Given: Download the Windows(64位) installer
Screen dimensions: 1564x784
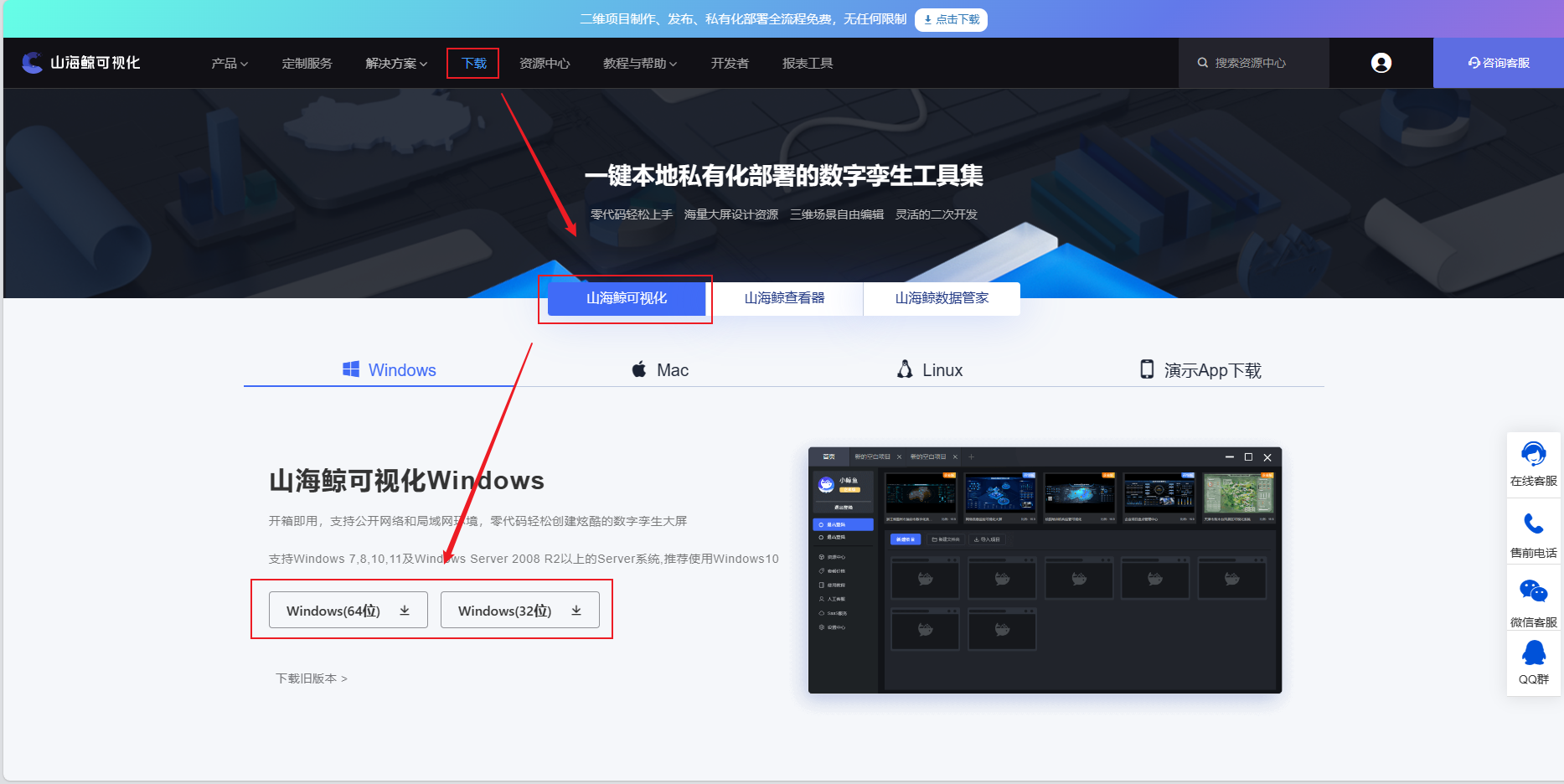Looking at the screenshot, I should pos(348,610).
